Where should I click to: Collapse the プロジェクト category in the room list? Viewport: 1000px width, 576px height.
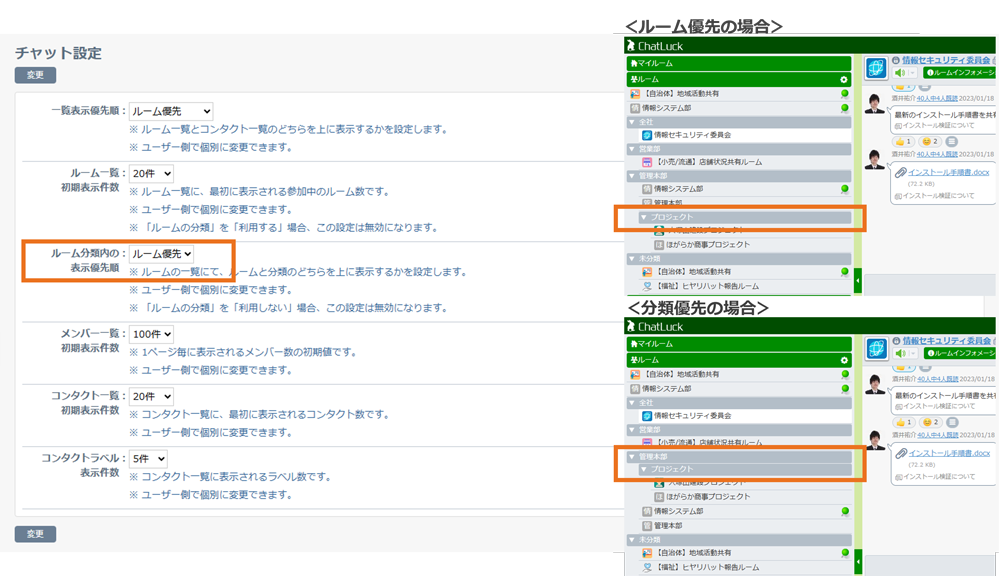[x=646, y=215]
